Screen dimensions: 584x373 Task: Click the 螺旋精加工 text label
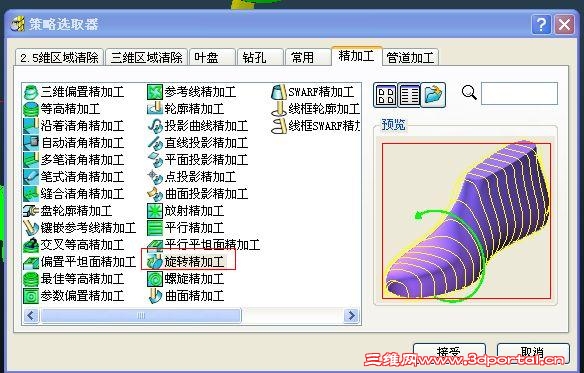(194, 279)
